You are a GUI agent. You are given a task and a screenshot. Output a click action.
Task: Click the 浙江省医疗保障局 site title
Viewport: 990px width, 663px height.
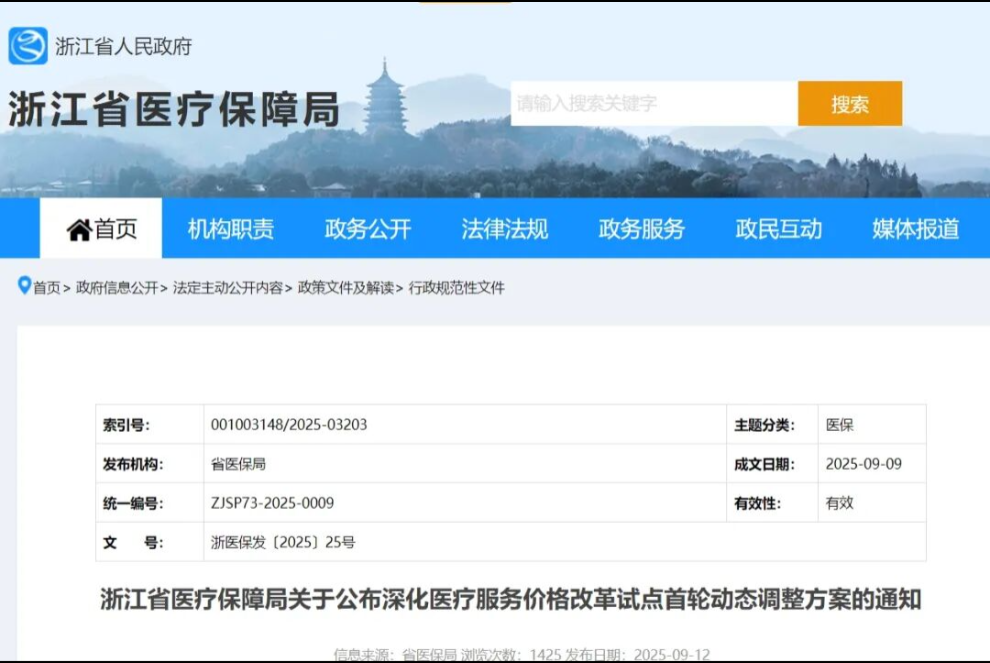pos(174,110)
